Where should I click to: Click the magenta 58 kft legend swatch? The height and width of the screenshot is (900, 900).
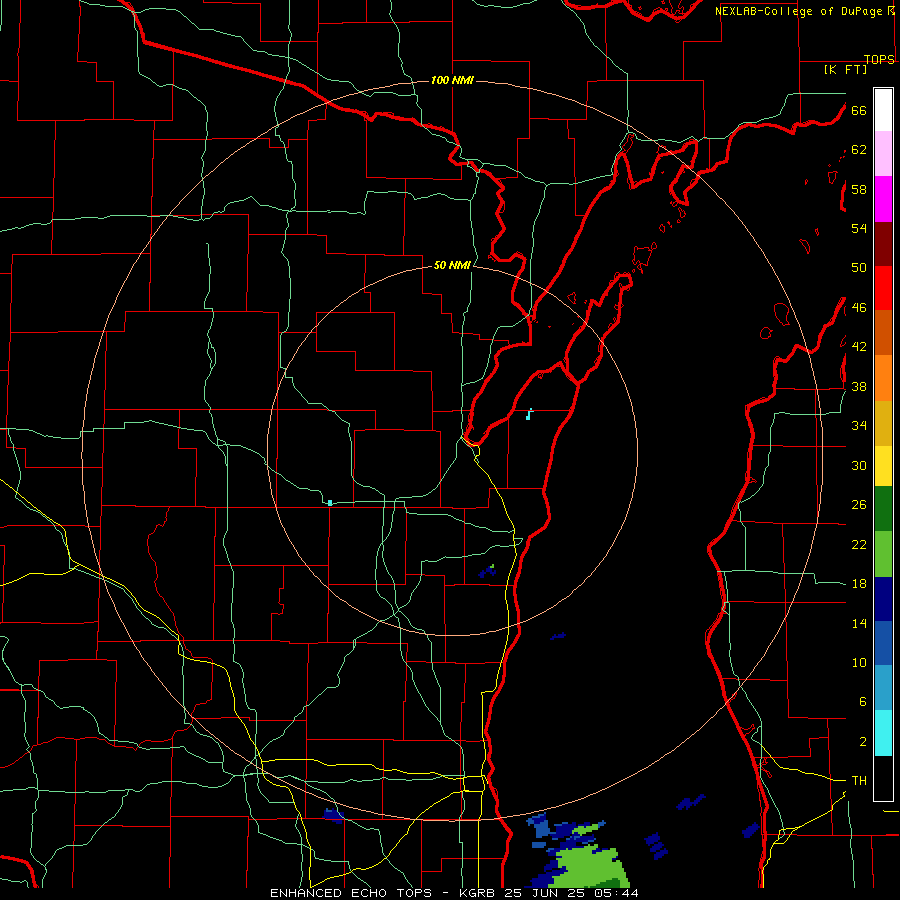(x=883, y=199)
